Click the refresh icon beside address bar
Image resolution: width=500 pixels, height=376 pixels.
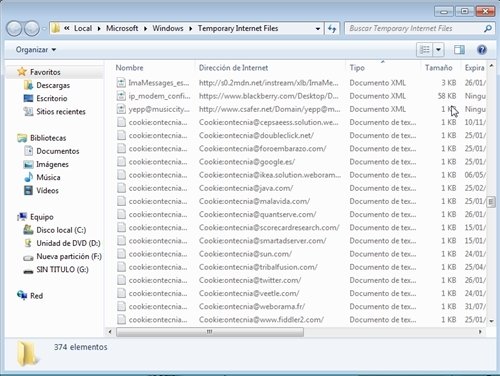tap(332, 29)
